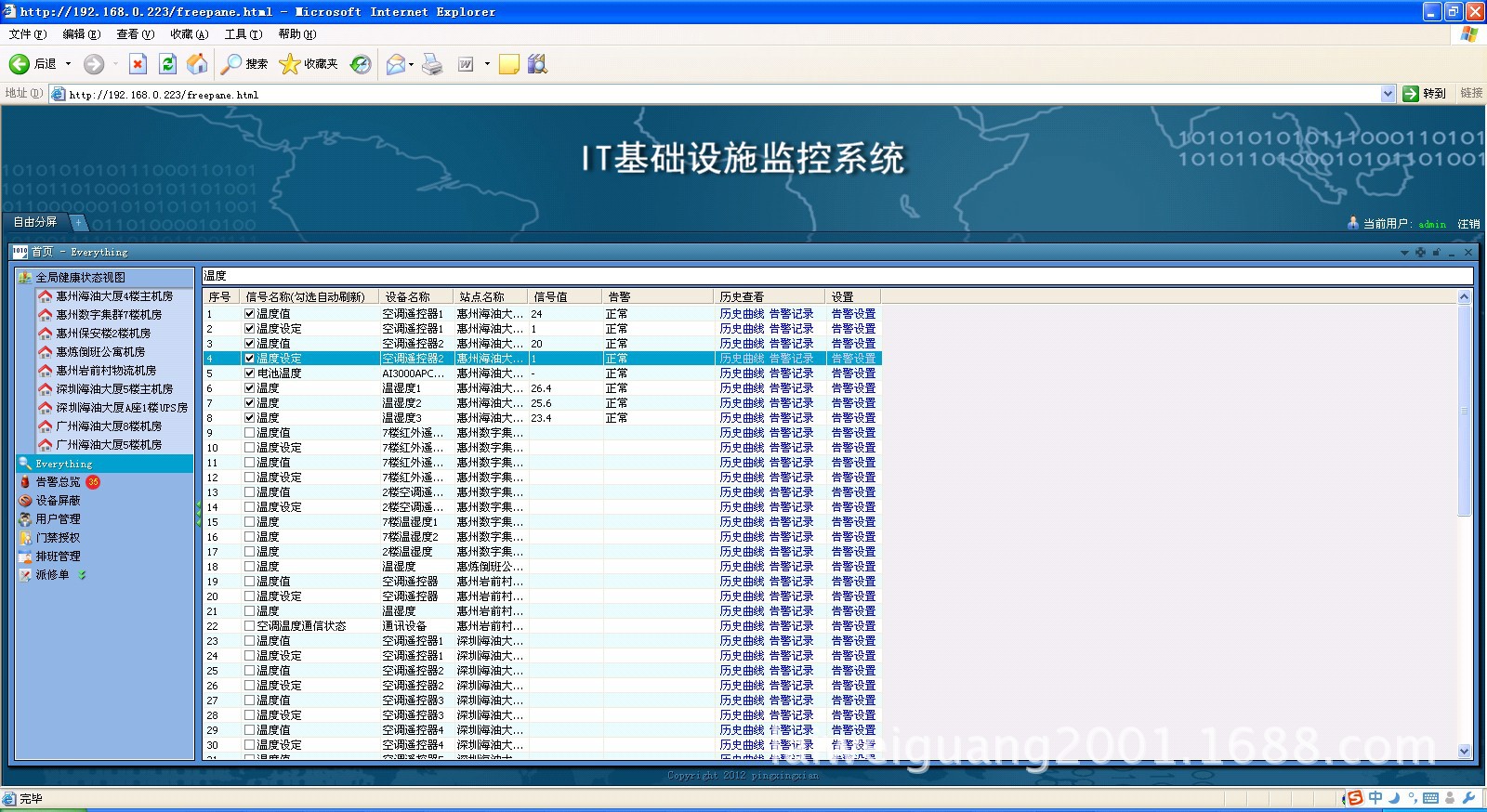Image resolution: width=1487 pixels, height=812 pixels.
Task: Click the IE Stop toolbar icon
Action: [138, 64]
